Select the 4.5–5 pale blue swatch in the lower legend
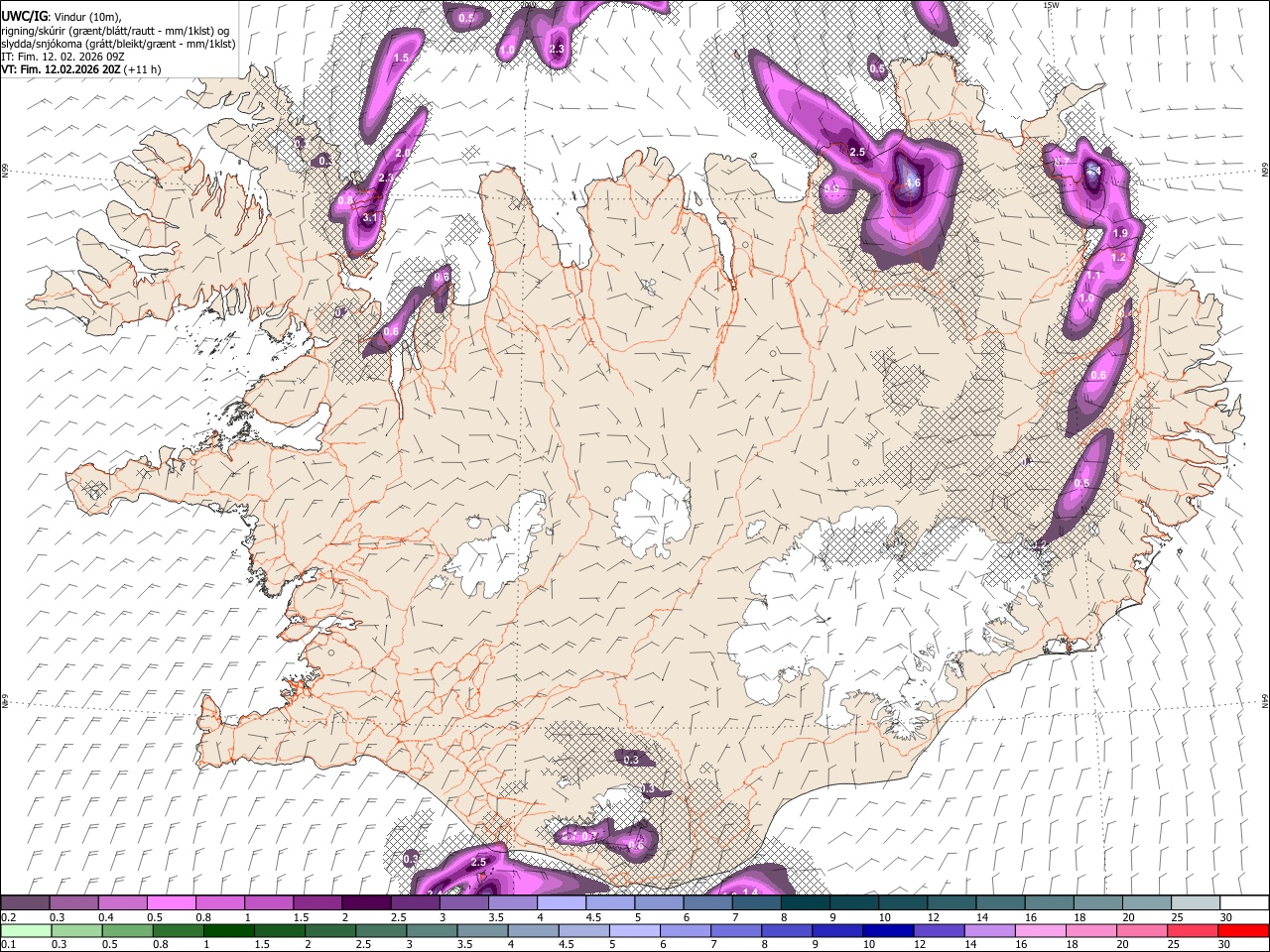The width and height of the screenshot is (1270, 952). pyautogui.click(x=582, y=930)
